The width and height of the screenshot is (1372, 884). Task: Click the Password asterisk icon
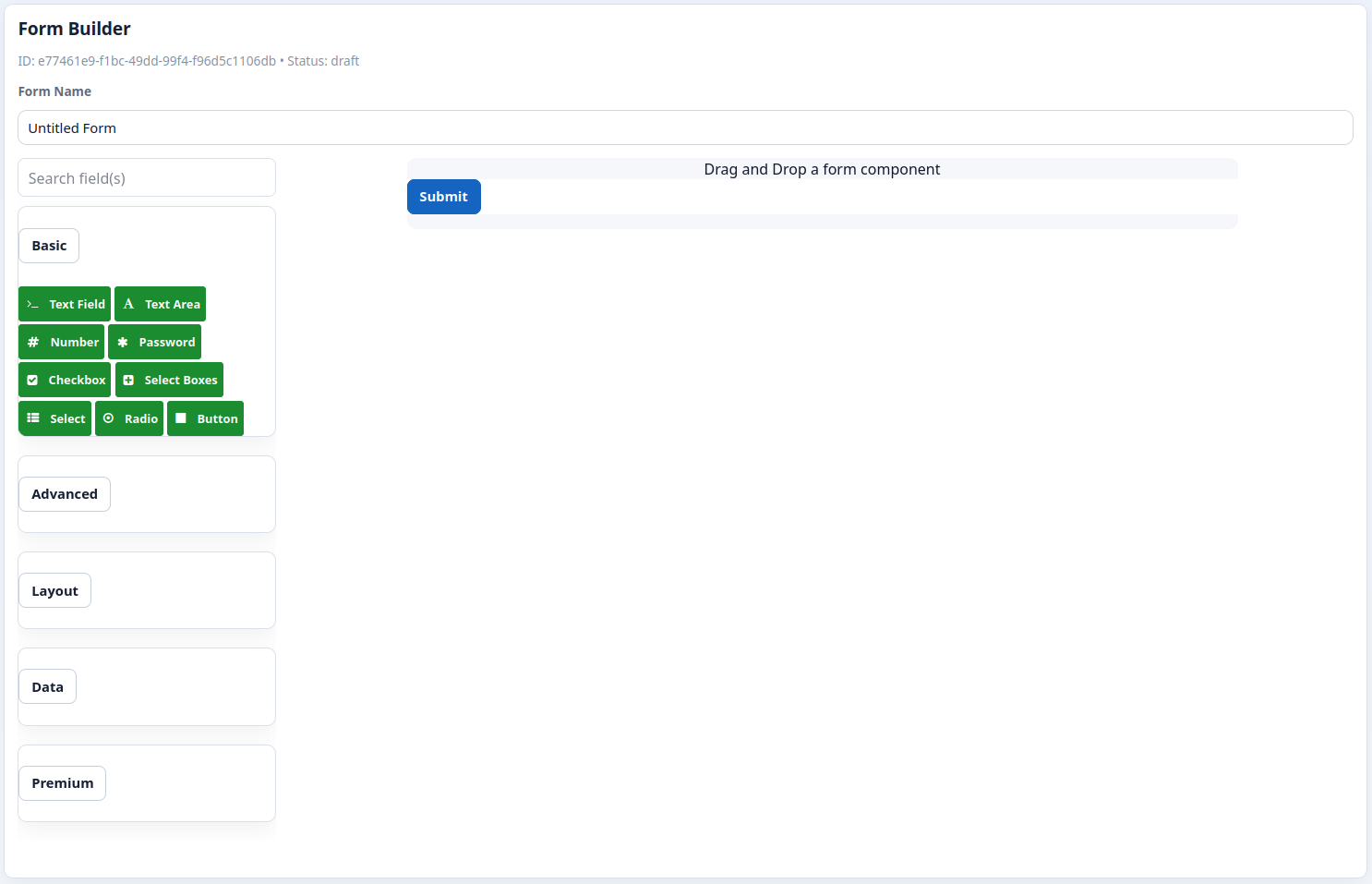click(123, 342)
